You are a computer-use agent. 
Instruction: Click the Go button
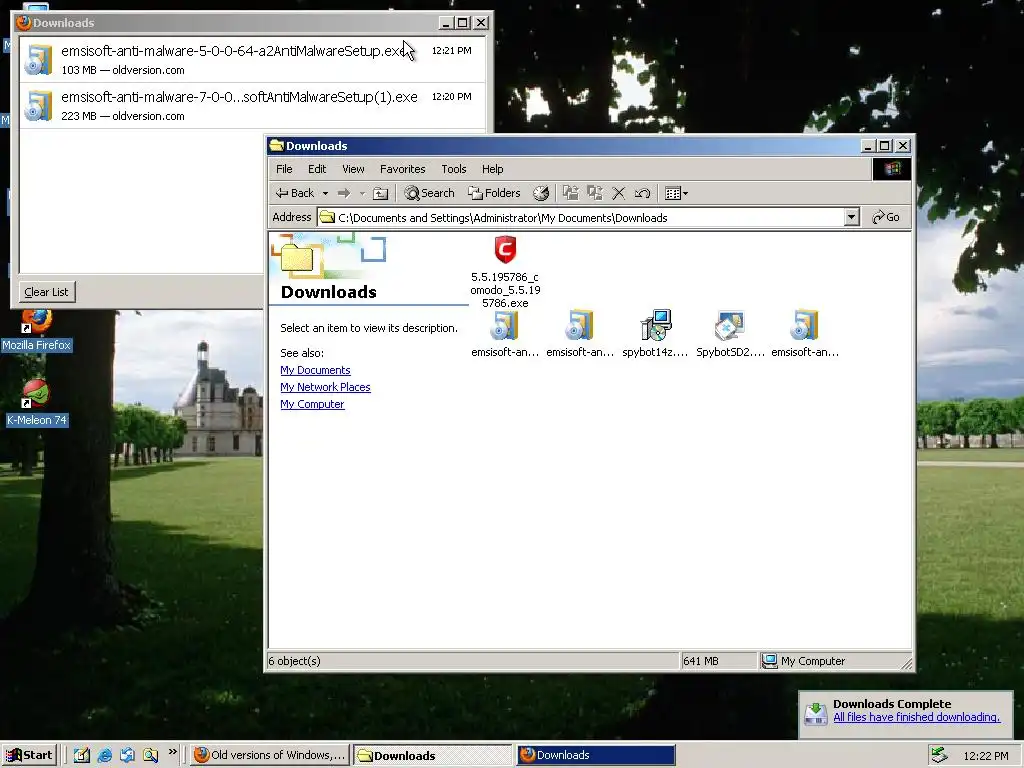[x=886, y=217]
